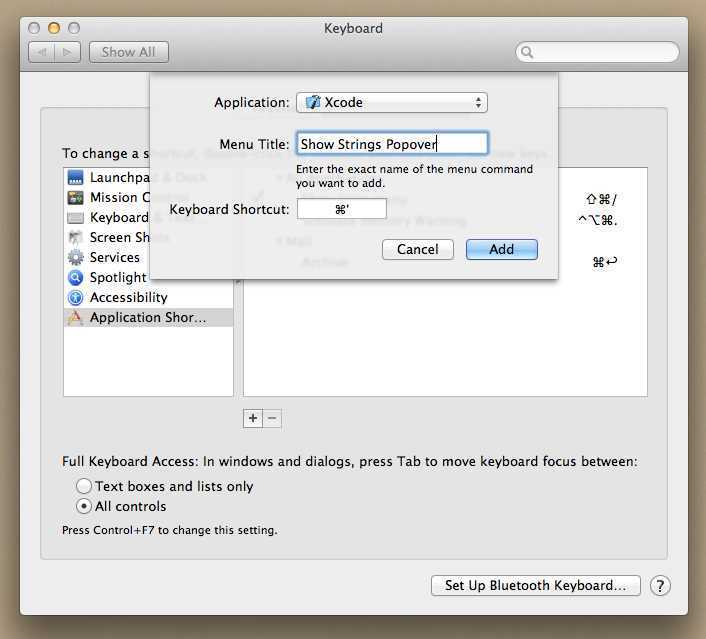Click the search magnifier icon in toolbar
Viewport: 706px width, 639px height.
tap(527, 53)
